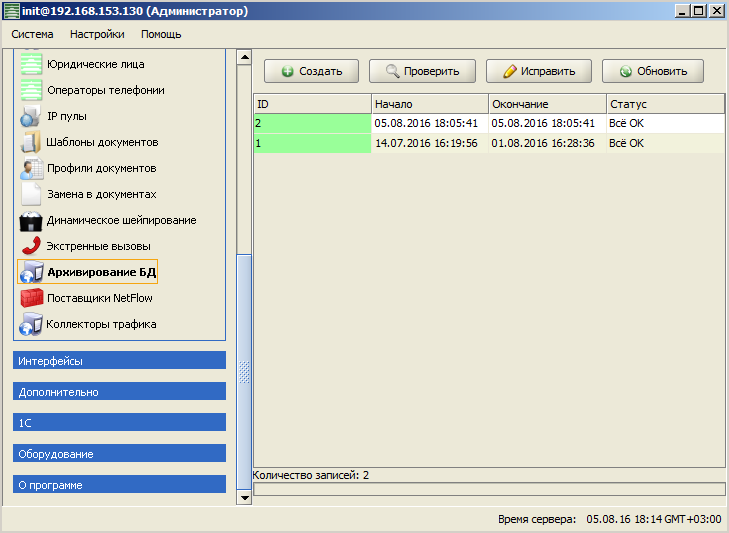Click the red phone Экстренные вызовы icon
This screenshot has width=729, height=533.
[x=31, y=247]
